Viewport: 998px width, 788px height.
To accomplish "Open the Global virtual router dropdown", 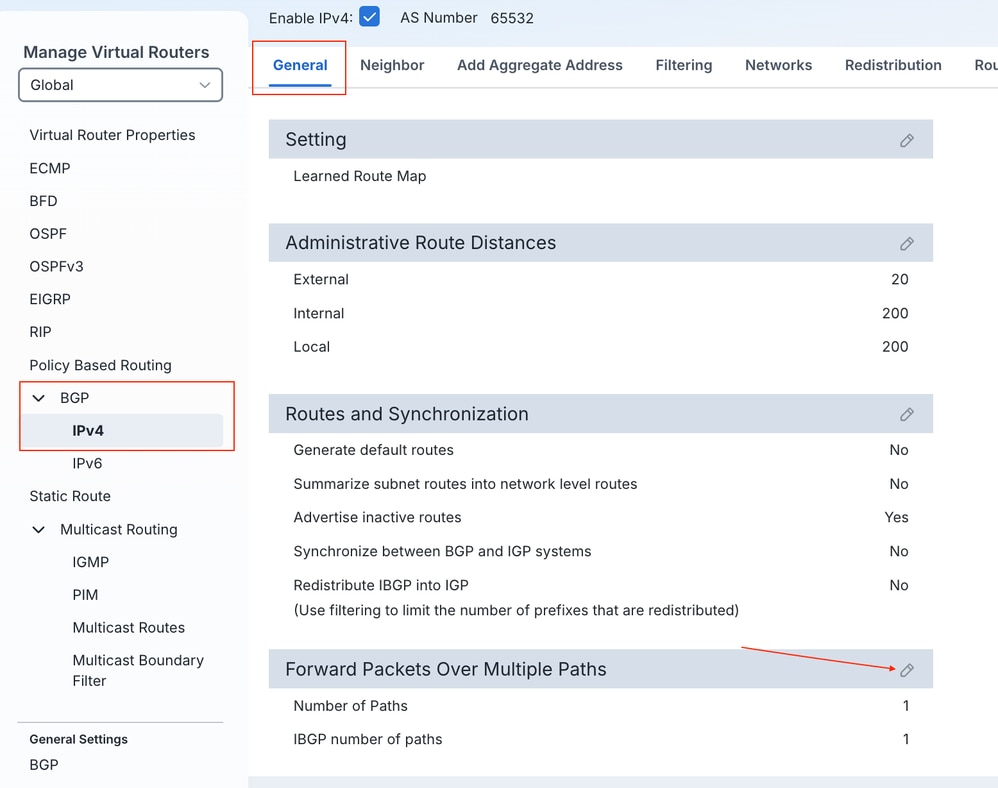I will 120,85.
